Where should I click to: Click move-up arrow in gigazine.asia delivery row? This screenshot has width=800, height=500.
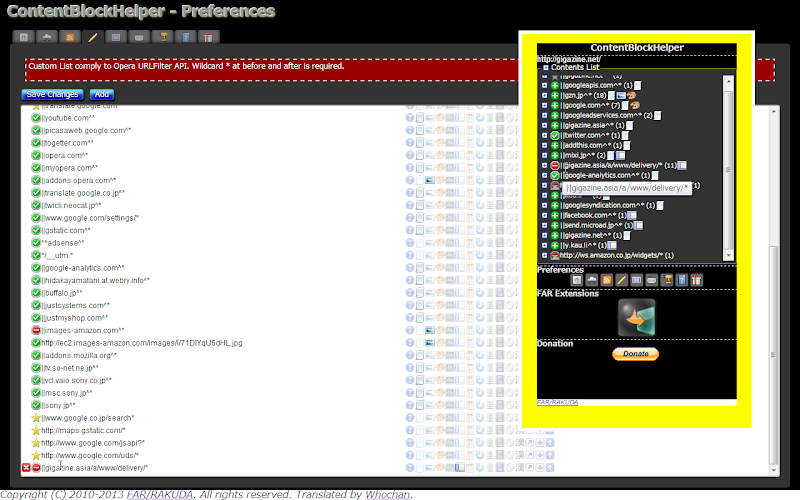pyautogui.click(x=549, y=468)
